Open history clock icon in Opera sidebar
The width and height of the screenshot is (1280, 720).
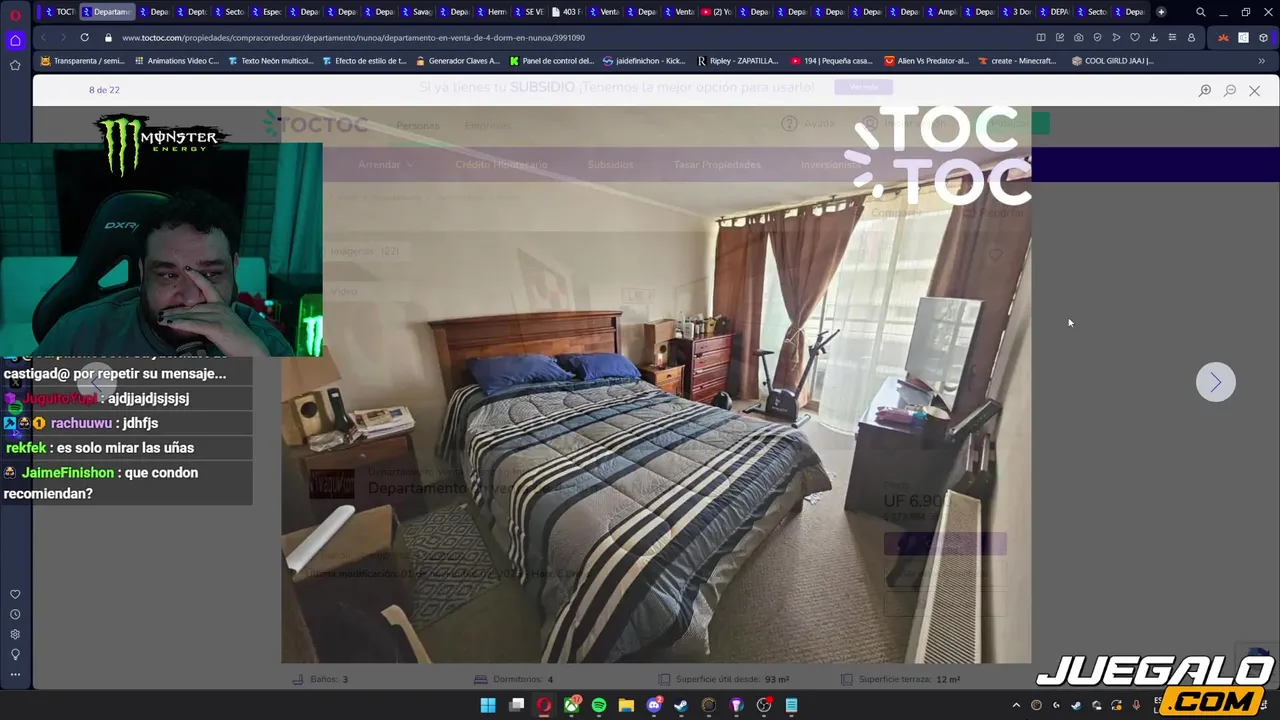click(15, 614)
